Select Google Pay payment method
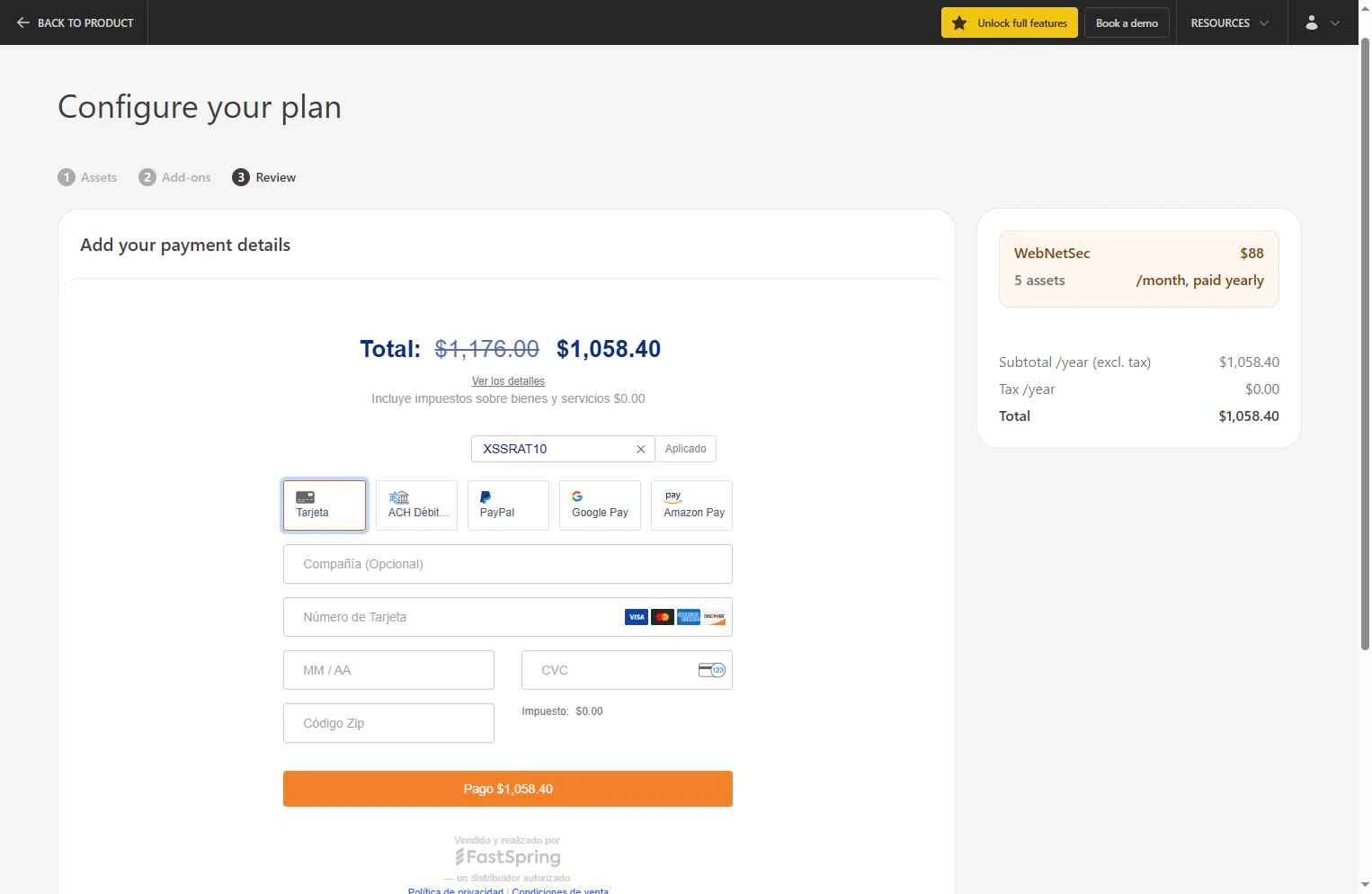1372x894 pixels. point(600,505)
